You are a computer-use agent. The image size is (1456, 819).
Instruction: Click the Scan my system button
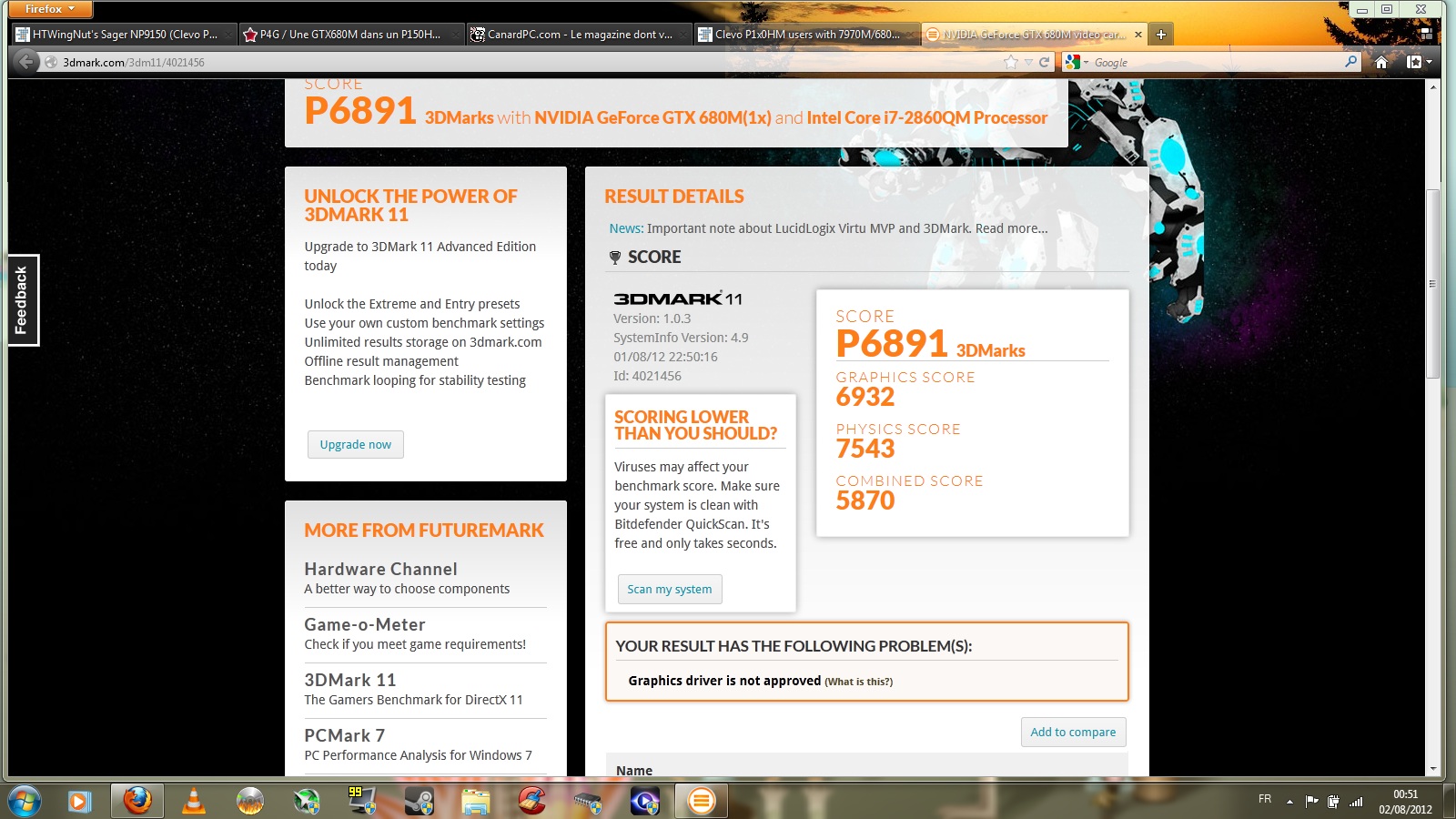[x=669, y=589]
